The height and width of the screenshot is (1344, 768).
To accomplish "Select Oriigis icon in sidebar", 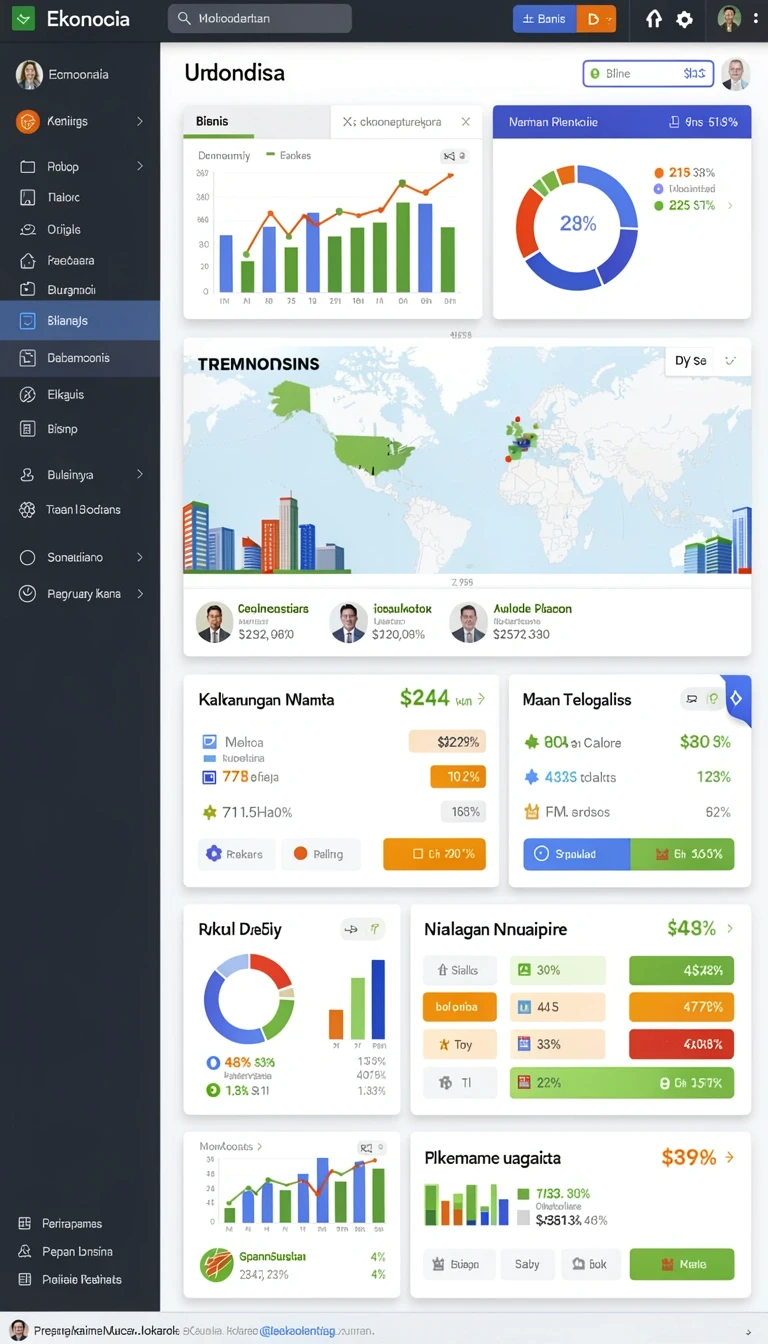I will [28, 229].
